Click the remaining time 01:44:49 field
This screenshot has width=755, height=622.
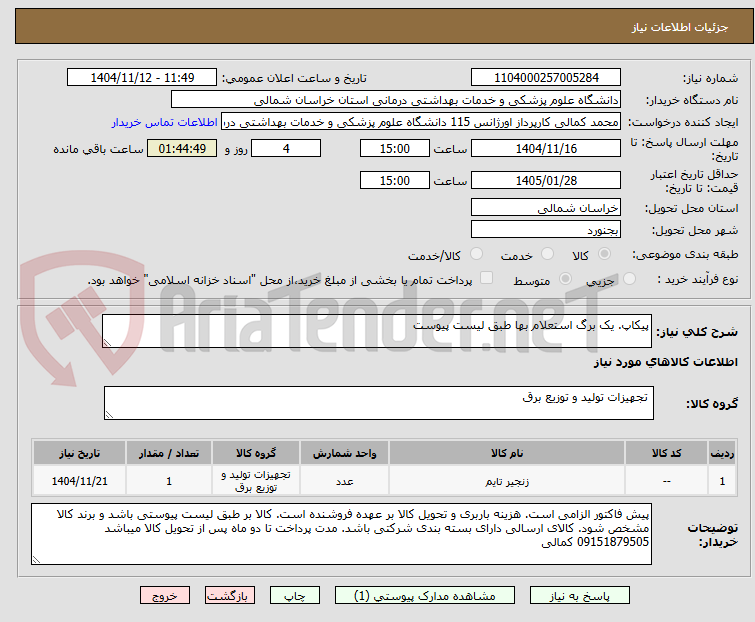[182, 148]
